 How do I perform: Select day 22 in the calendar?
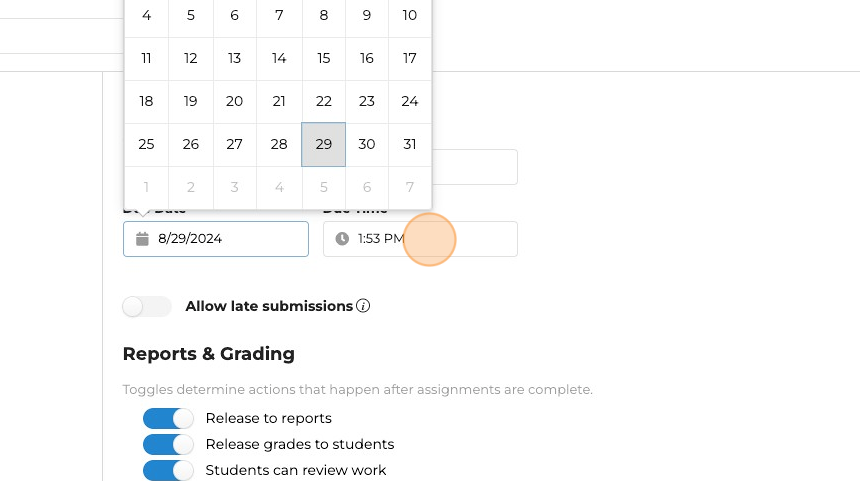323,101
